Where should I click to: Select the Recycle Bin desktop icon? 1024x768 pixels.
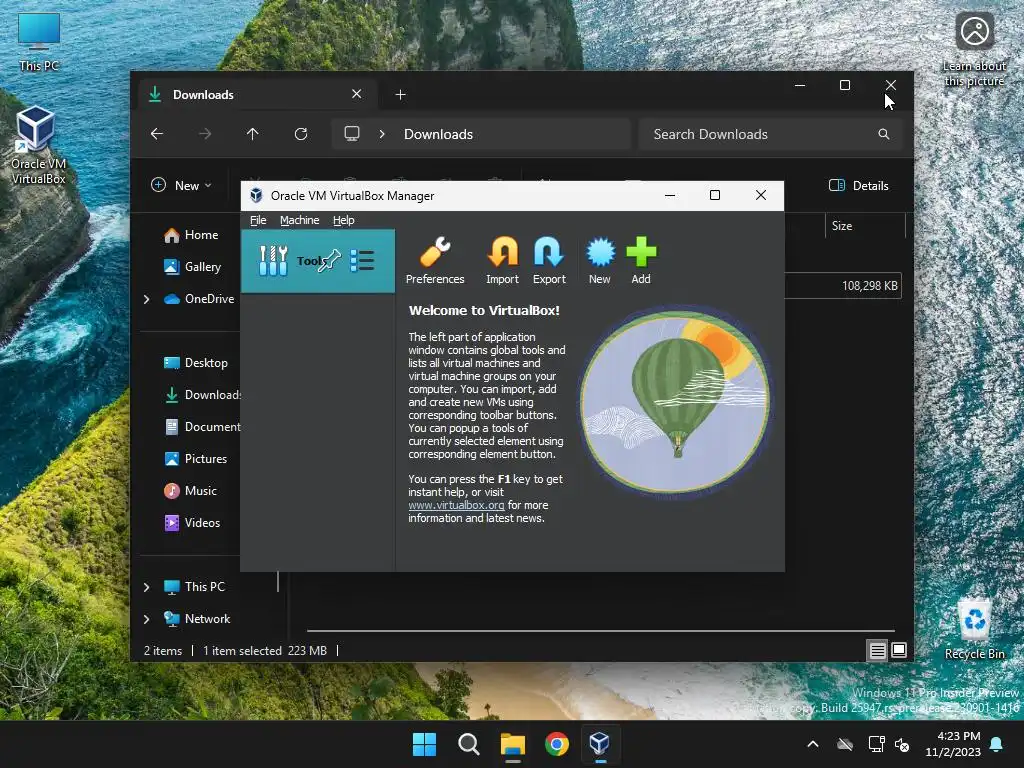(x=974, y=630)
